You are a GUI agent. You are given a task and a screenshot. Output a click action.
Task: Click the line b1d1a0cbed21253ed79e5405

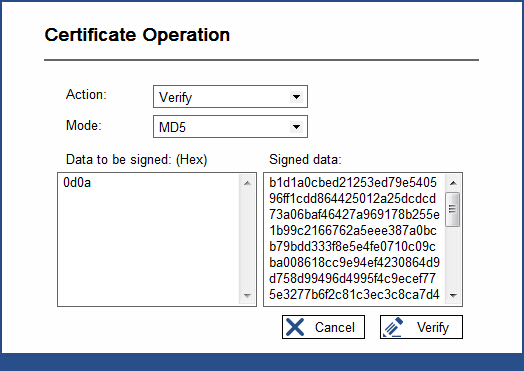click(x=353, y=182)
